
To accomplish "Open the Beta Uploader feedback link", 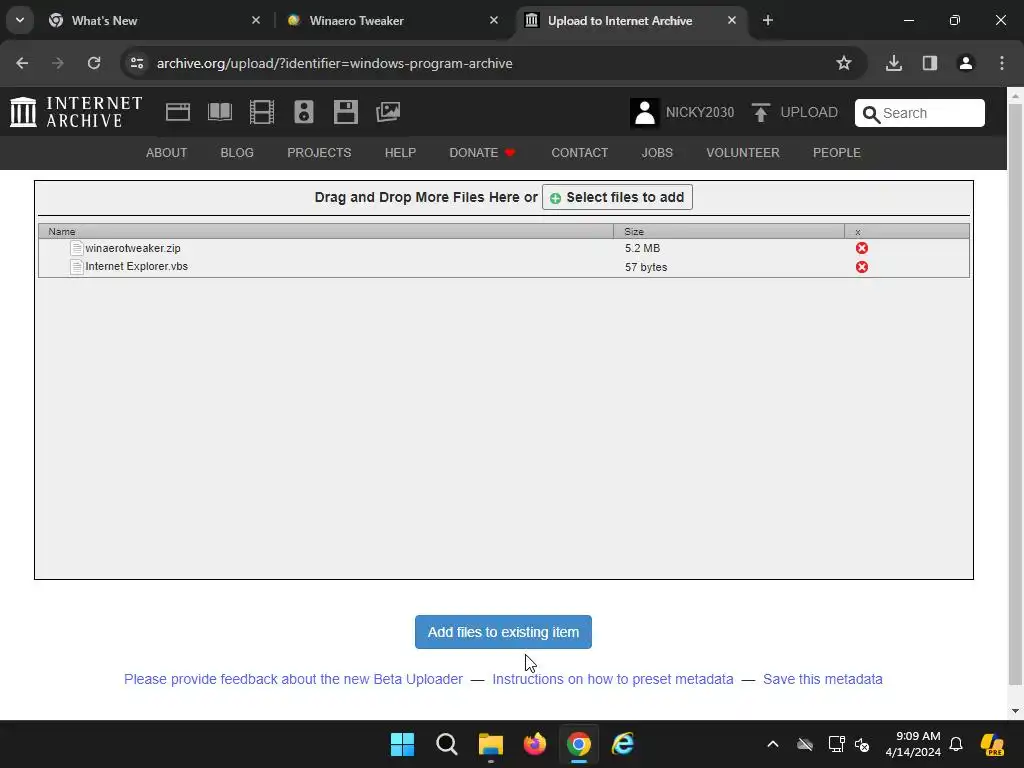I will [x=293, y=679].
